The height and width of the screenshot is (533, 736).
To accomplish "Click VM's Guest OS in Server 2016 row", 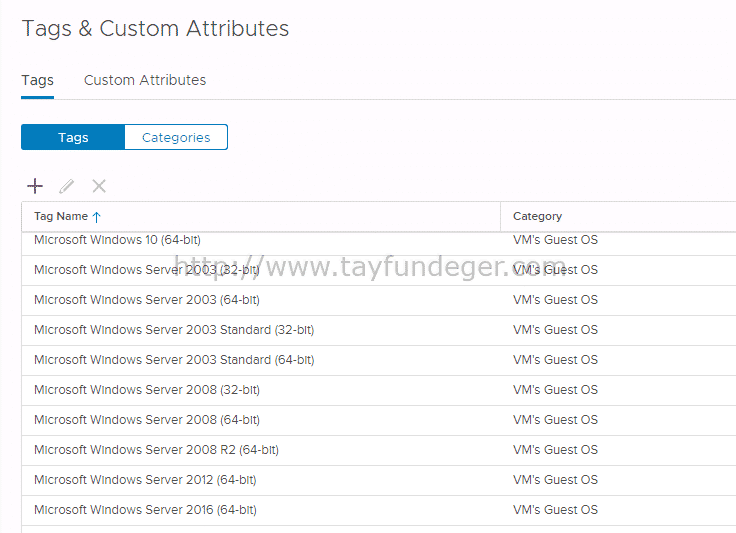I will click(x=555, y=510).
